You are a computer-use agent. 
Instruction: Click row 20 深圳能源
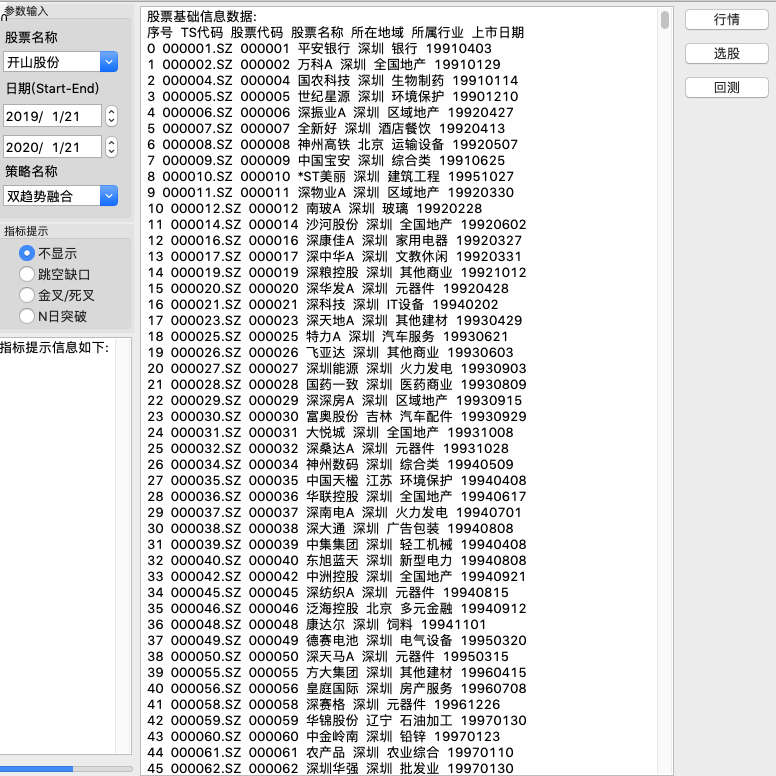pyautogui.click(x=337, y=368)
